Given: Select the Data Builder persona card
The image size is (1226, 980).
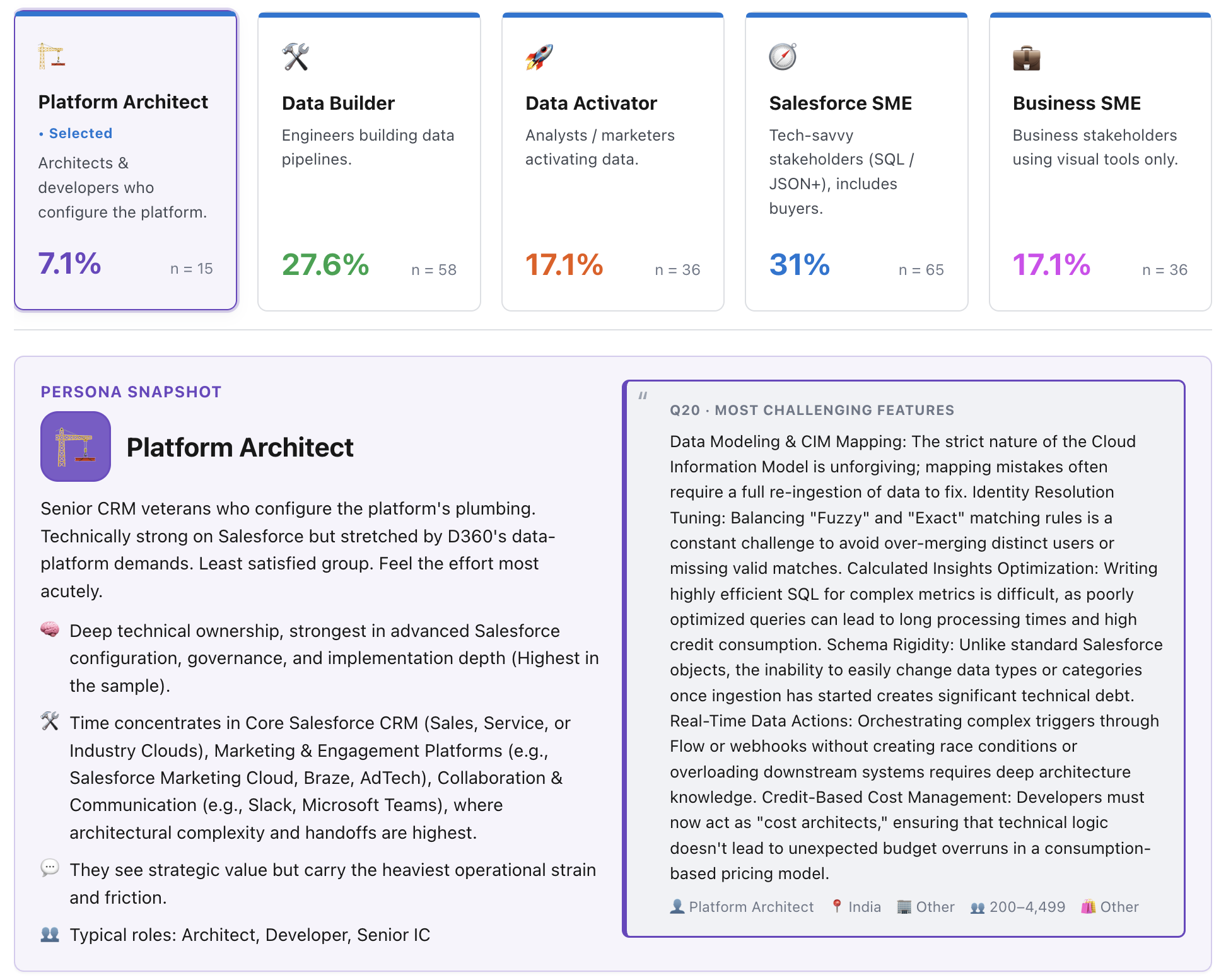Looking at the screenshot, I should click(369, 161).
